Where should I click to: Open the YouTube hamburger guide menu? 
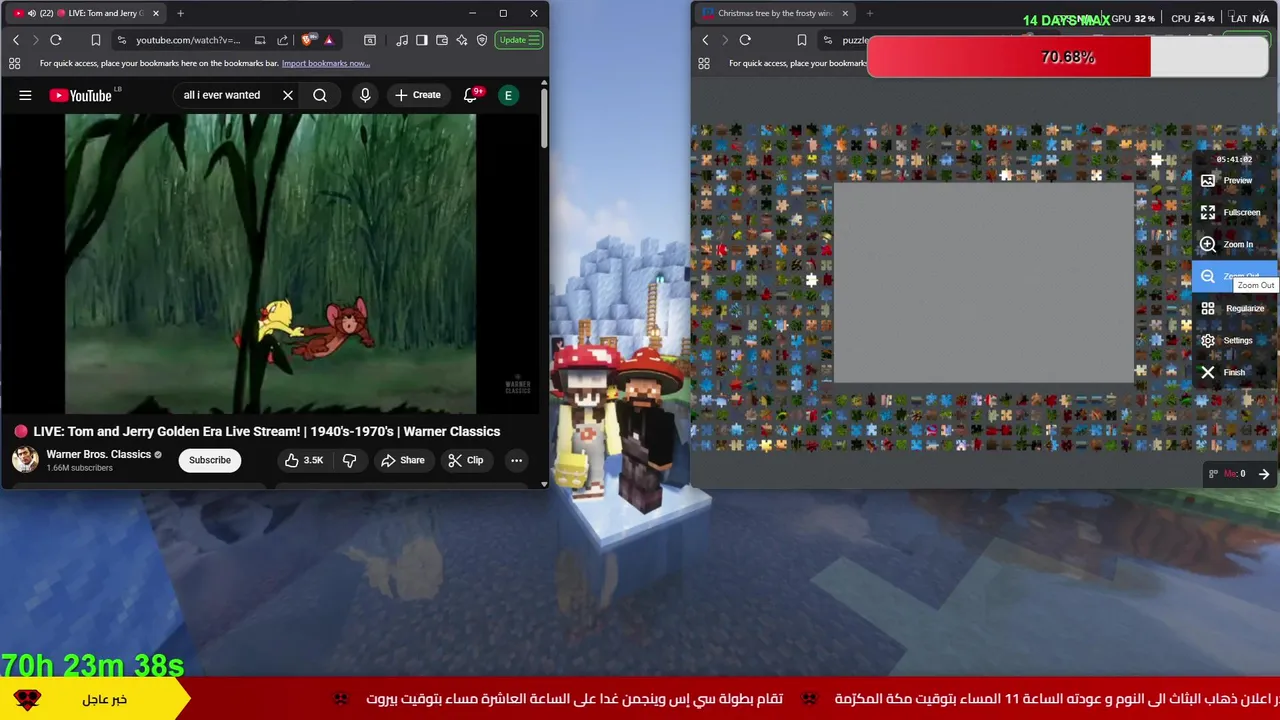[25, 95]
